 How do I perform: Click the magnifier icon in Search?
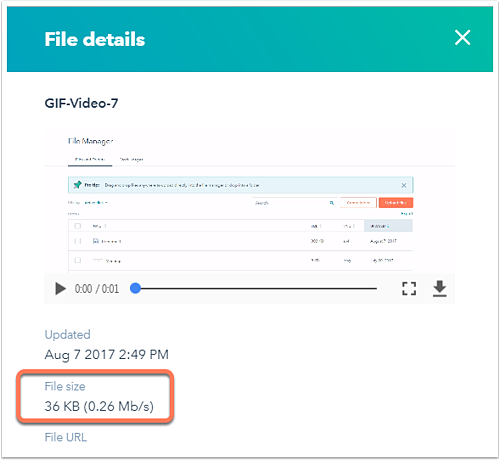point(332,203)
